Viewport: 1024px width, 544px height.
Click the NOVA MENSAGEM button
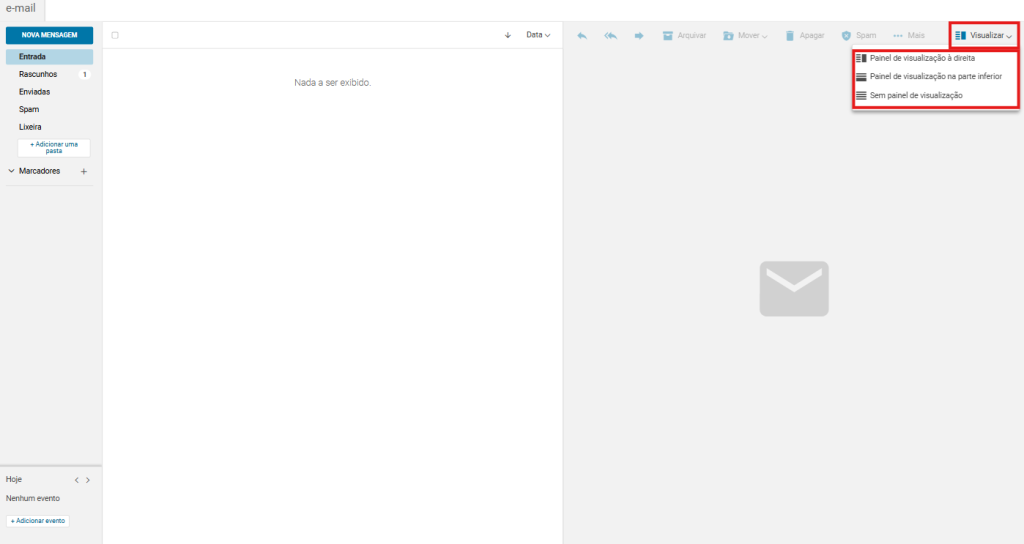pyautogui.click(x=49, y=35)
